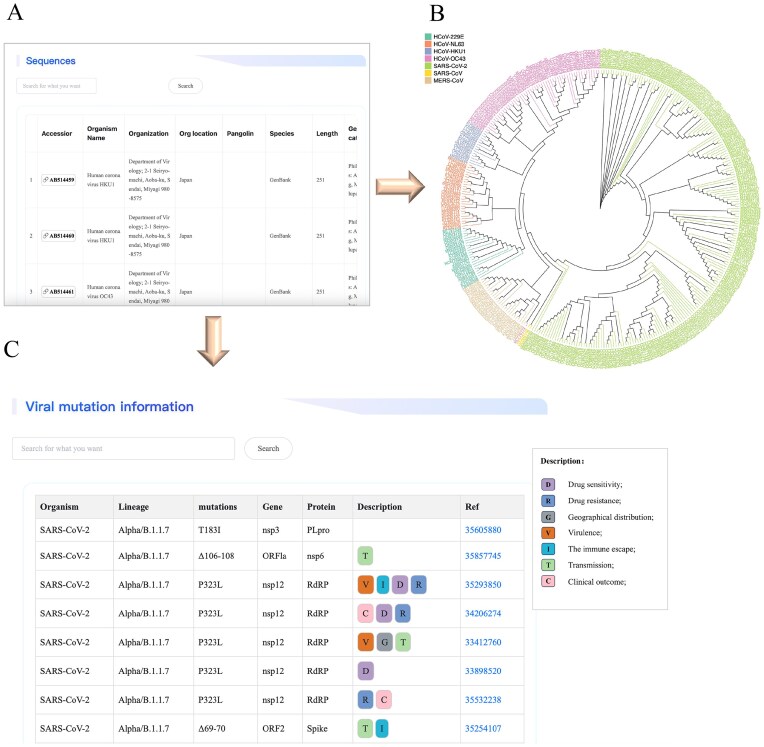The height and width of the screenshot is (747, 764).
Task: Focus the viral mutation search field
Action: [x=123, y=448]
